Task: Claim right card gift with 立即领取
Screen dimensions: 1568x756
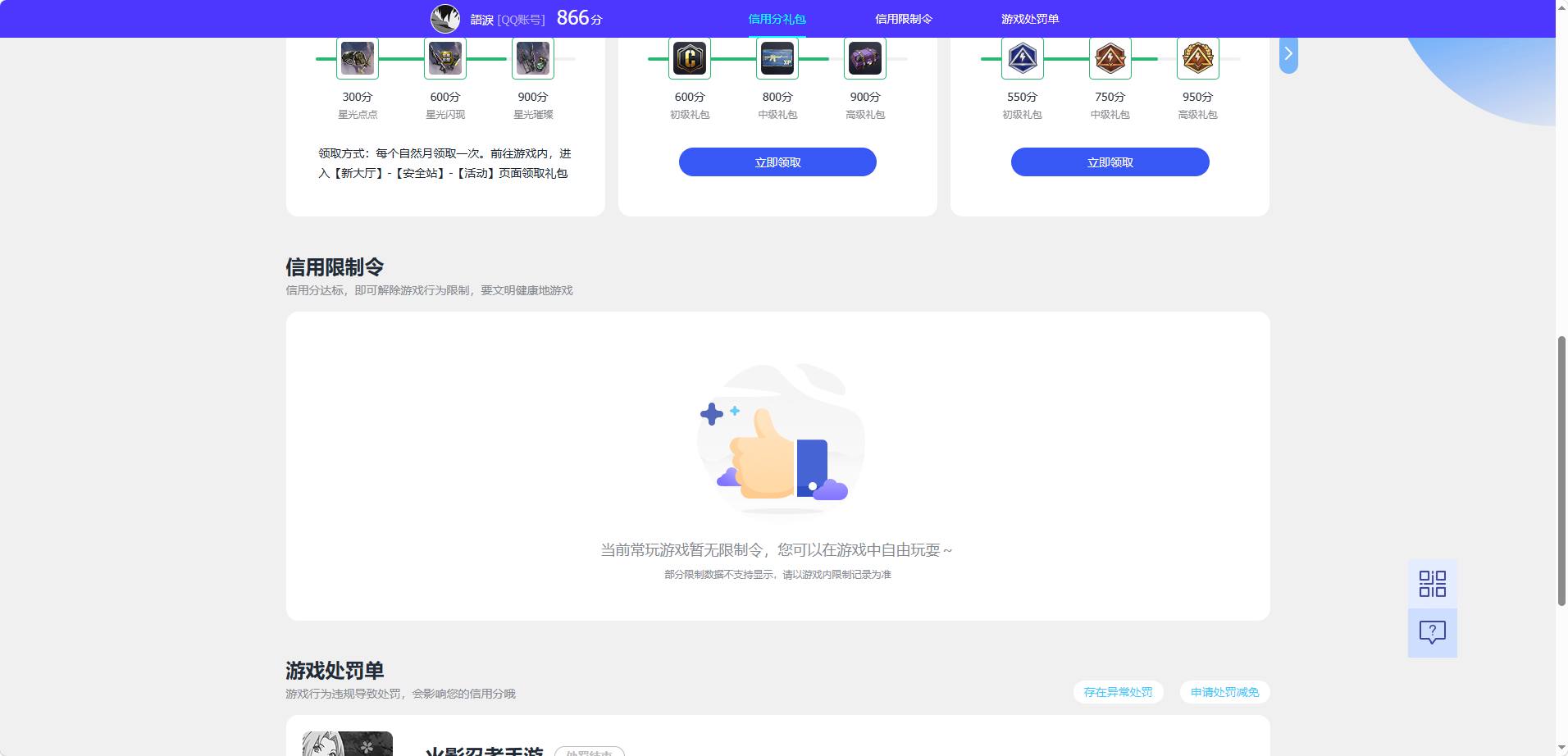Action: coord(1110,162)
